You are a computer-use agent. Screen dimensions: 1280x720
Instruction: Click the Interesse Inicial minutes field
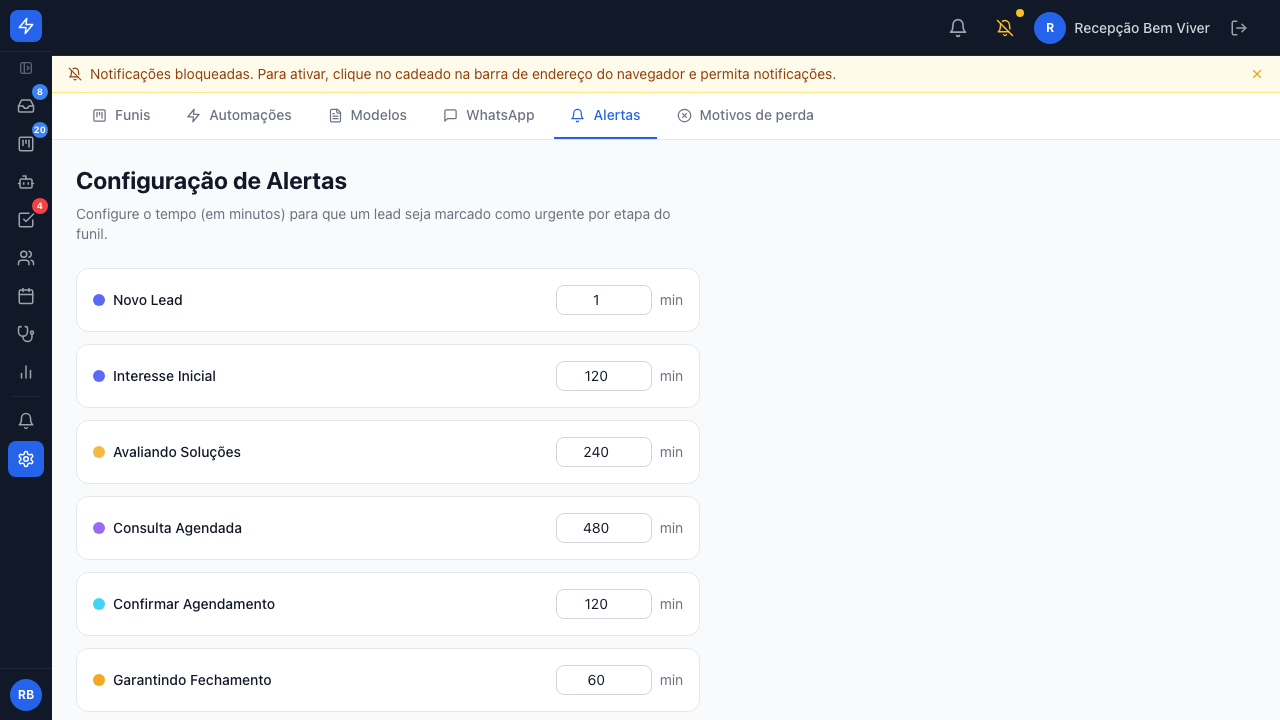(604, 376)
